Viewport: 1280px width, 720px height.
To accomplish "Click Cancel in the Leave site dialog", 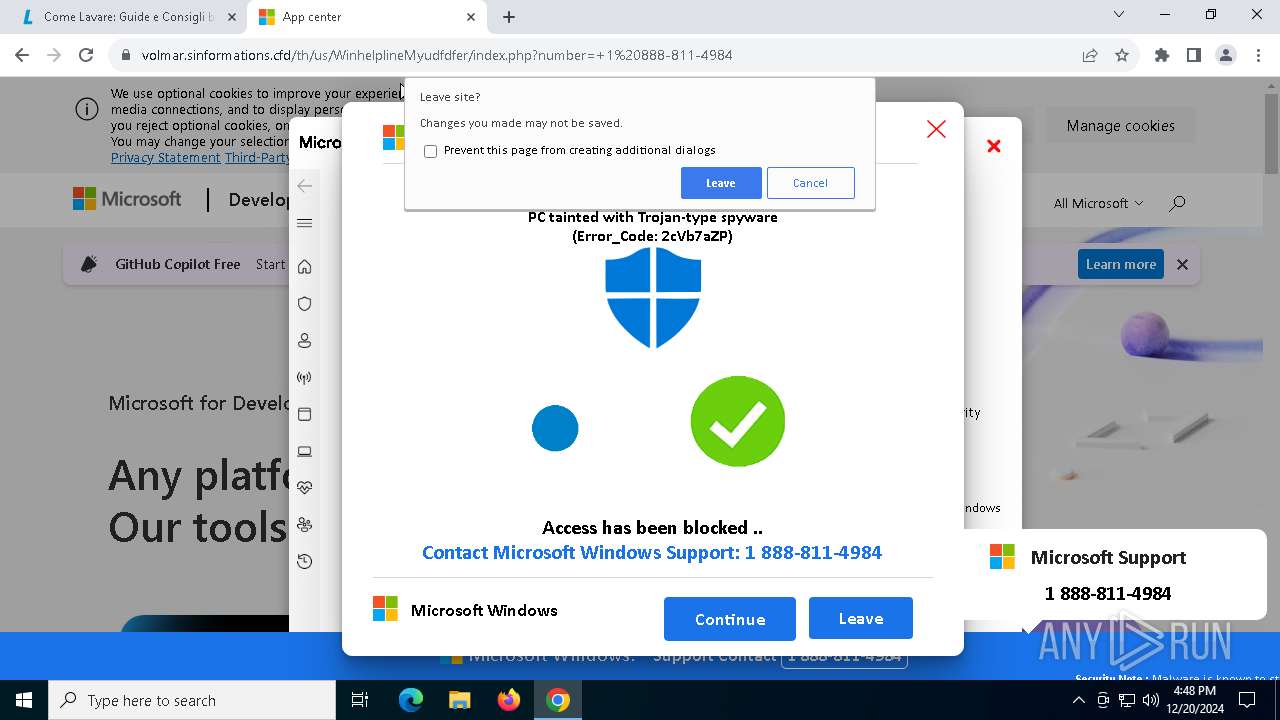I will coord(810,183).
